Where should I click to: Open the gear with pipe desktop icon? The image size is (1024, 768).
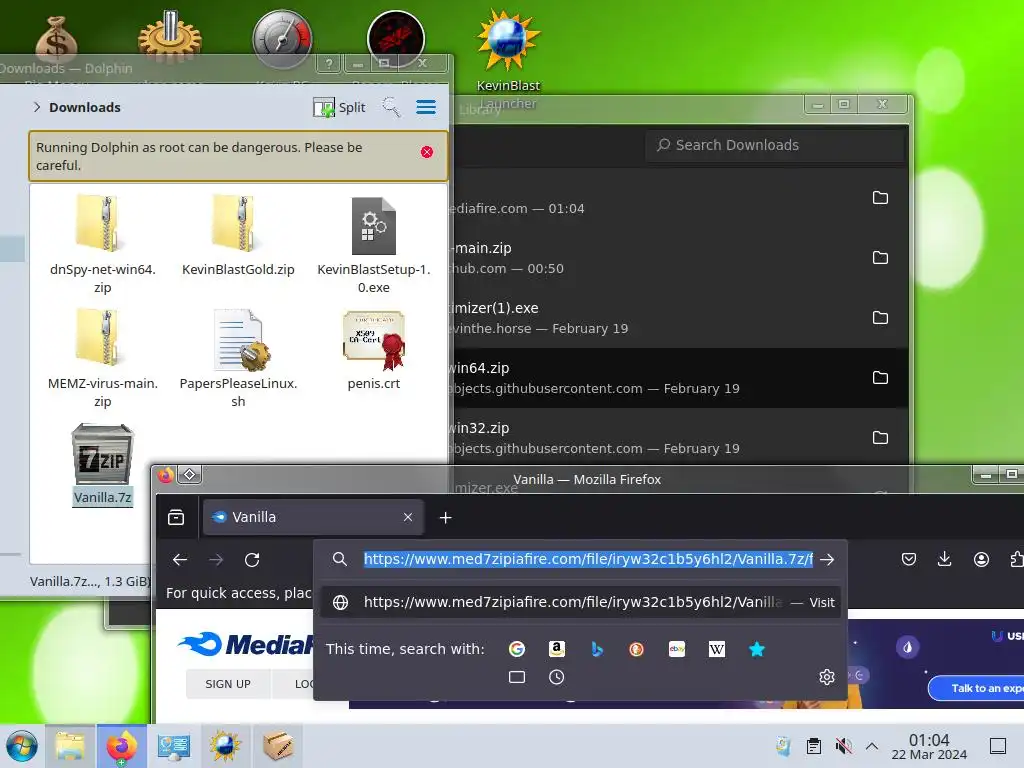(170, 36)
